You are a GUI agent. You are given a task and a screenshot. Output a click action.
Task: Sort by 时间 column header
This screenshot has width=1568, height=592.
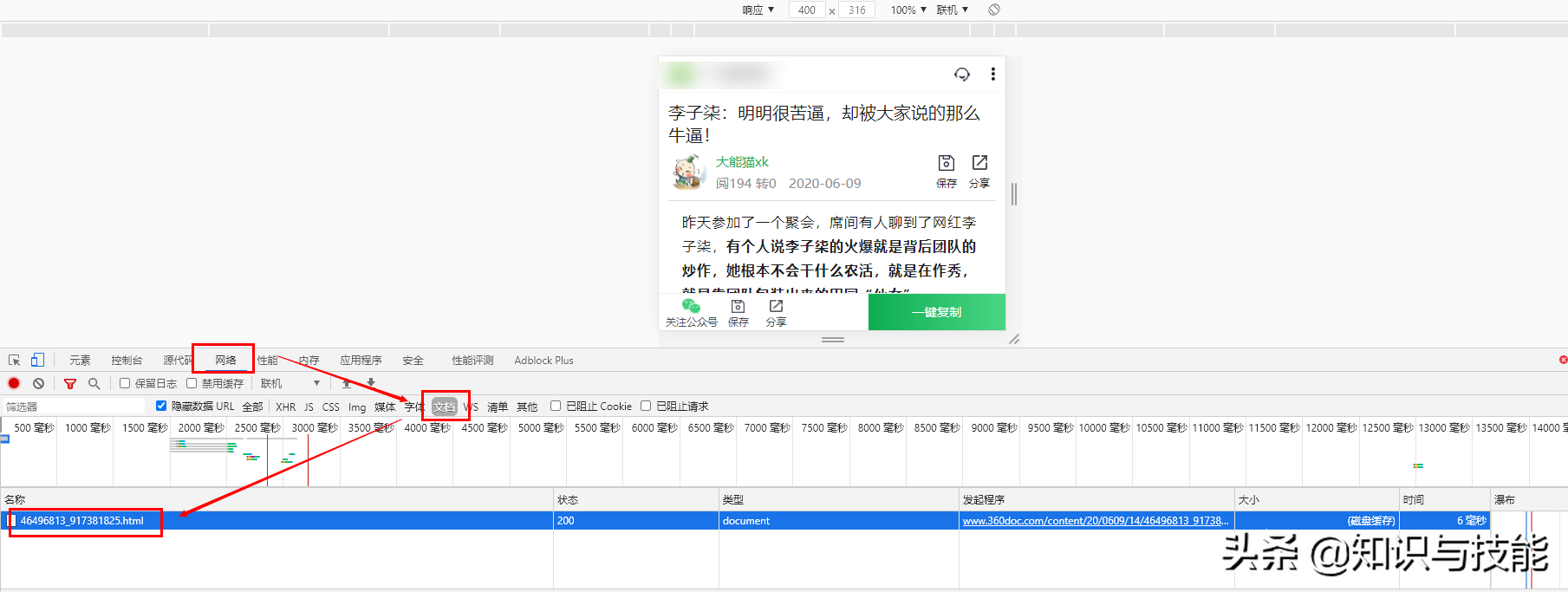(x=1445, y=499)
